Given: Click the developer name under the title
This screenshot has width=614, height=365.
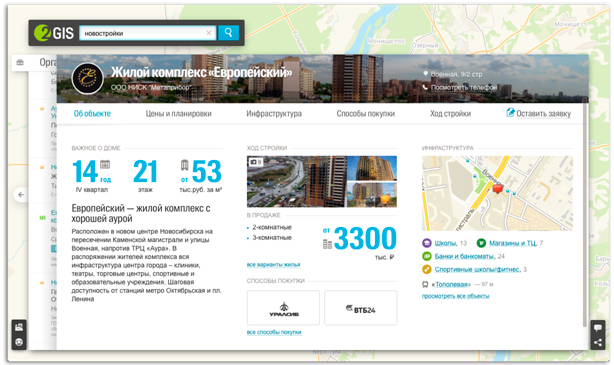Looking at the screenshot, I should 151,87.
